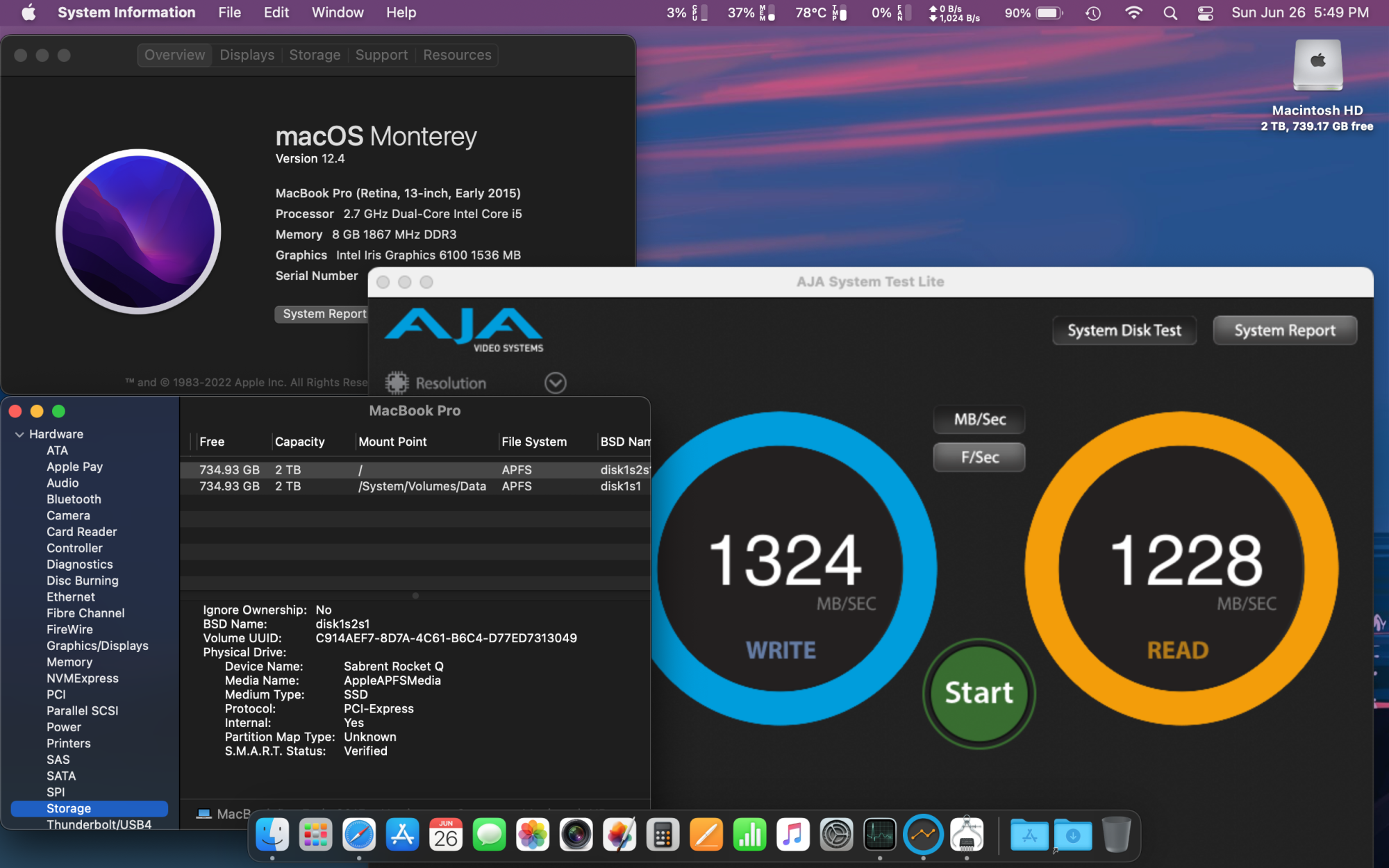Open Activity Monitor from the dock
This screenshot has height=868, width=1389.
tap(880, 835)
